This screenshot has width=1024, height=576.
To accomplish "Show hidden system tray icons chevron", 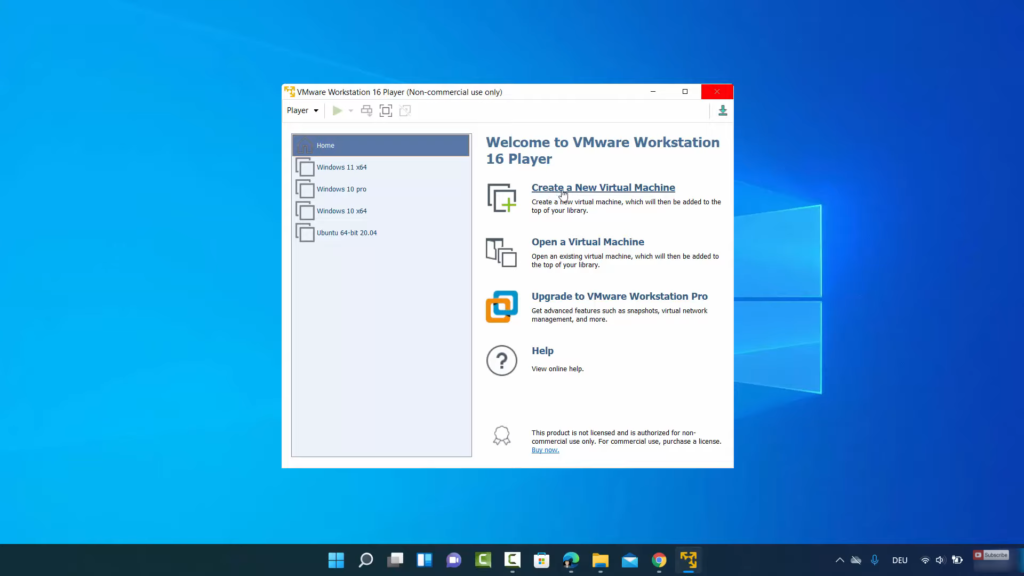I will (840, 560).
